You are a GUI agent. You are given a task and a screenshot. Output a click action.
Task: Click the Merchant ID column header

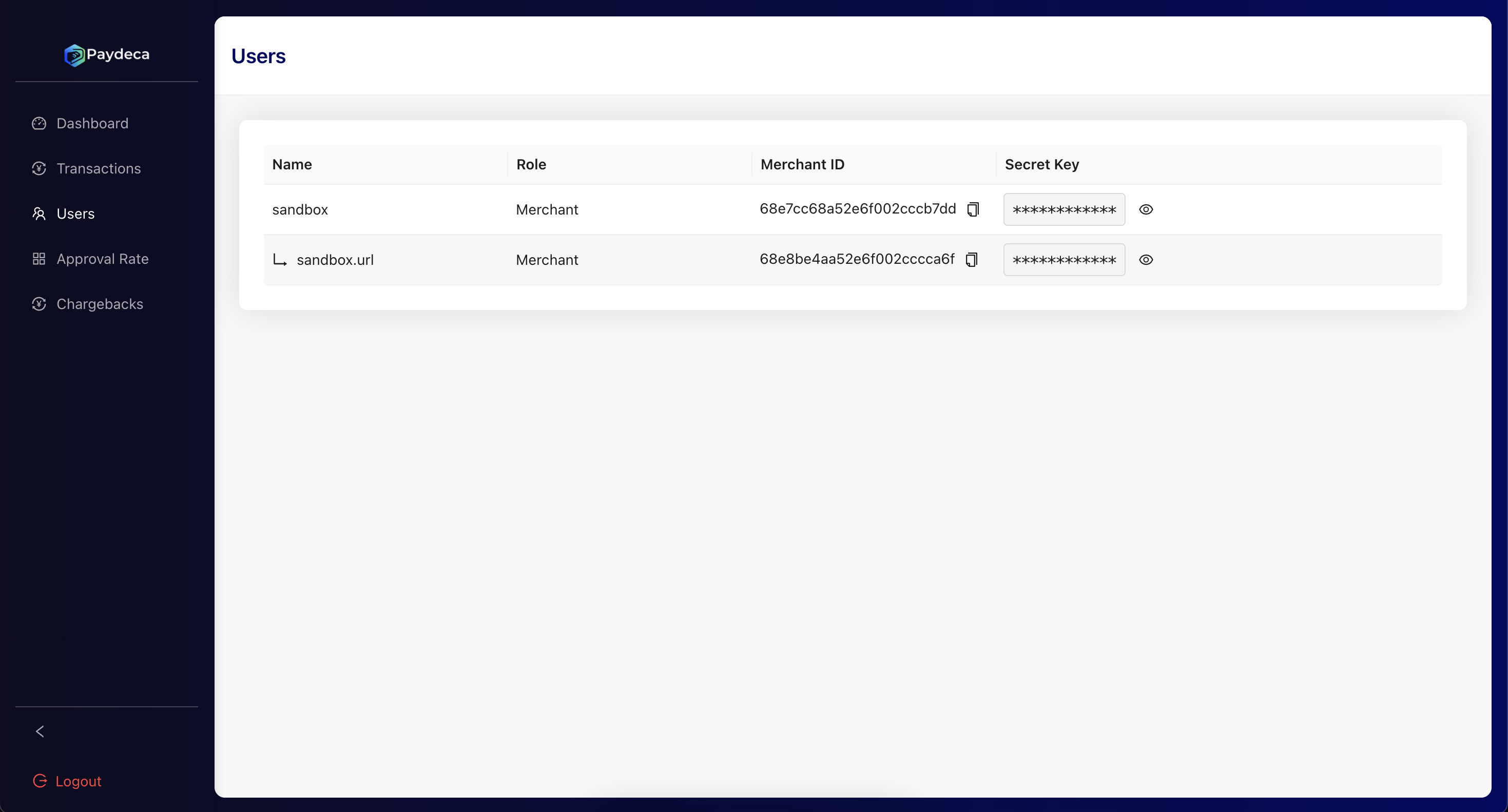[x=802, y=165]
